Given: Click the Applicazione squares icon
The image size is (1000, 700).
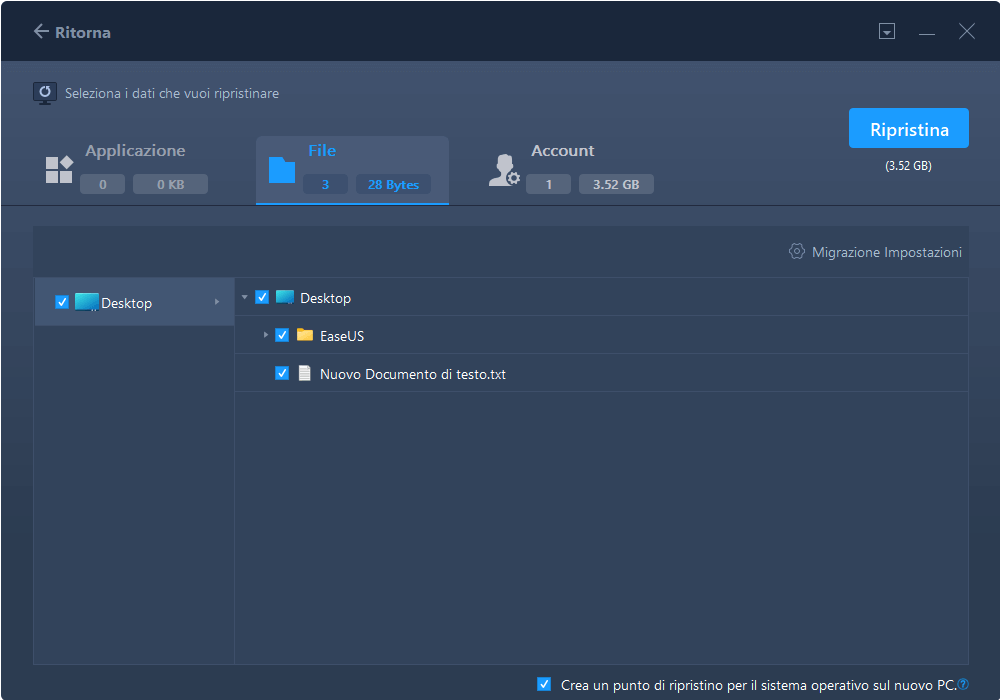Looking at the screenshot, I should [x=59, y=170].
